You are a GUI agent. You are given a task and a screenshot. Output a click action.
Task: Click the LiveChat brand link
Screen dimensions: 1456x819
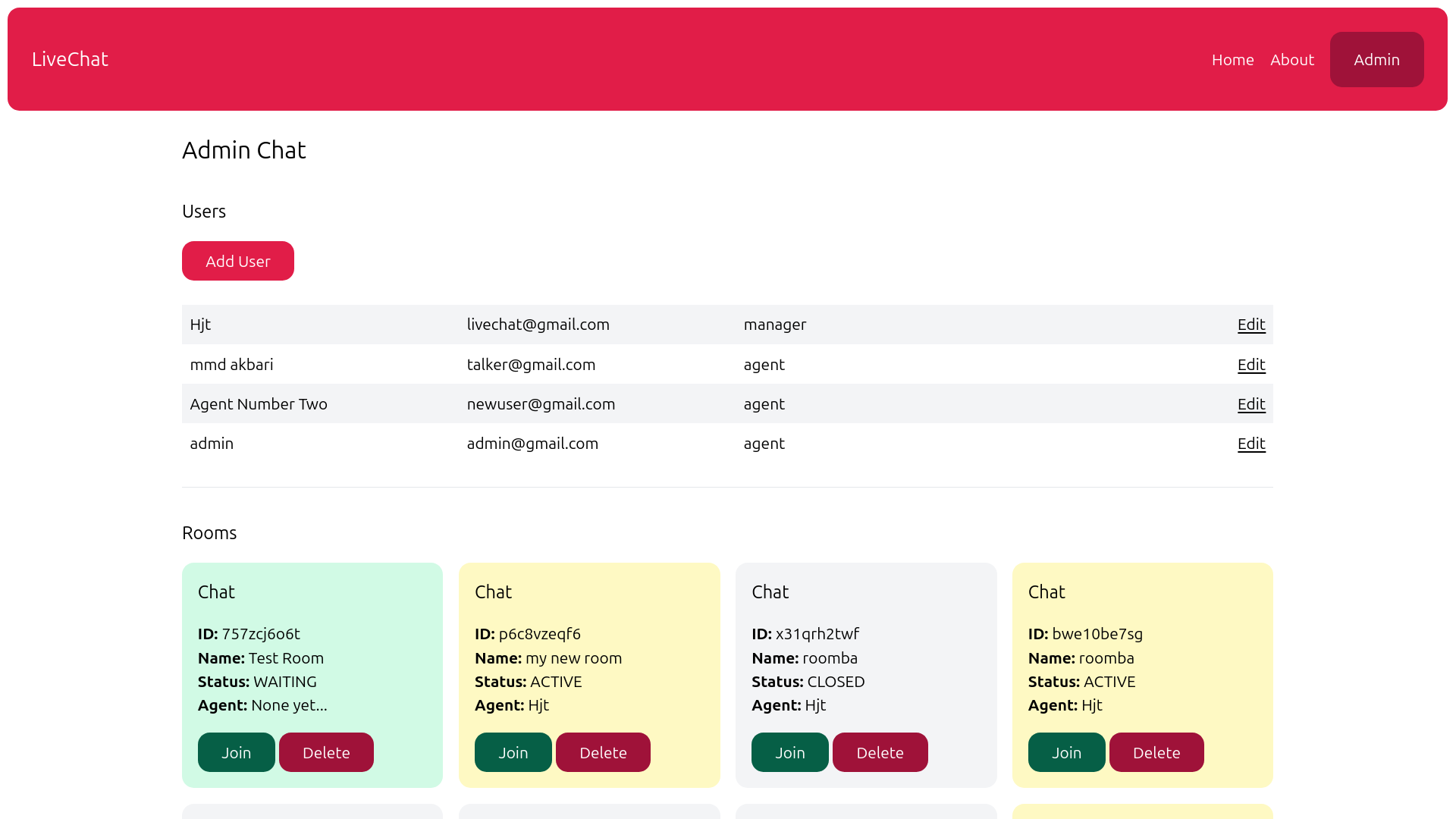pyautogui.click(x=69, y=59)
